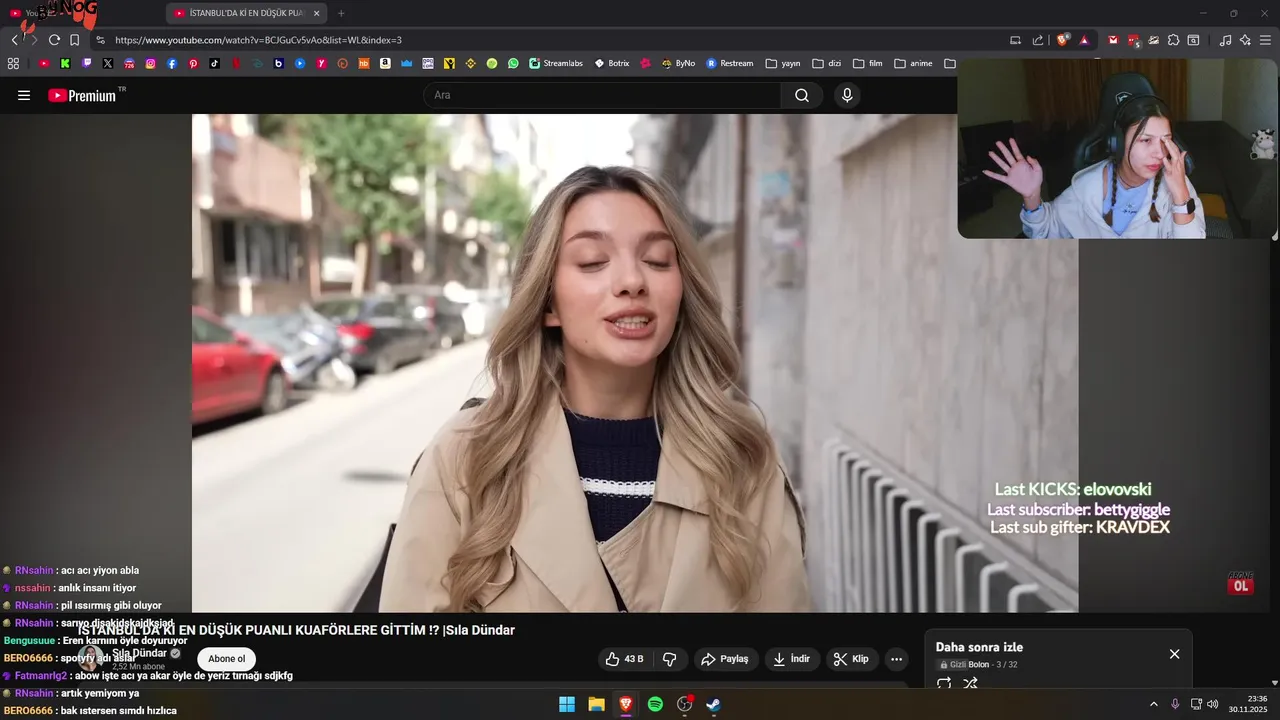The image size is (1280, 720).
Task: Toggle playlist shuffle in Daha sonra izle
Action: pyautogui.click(x=970, y=684)
